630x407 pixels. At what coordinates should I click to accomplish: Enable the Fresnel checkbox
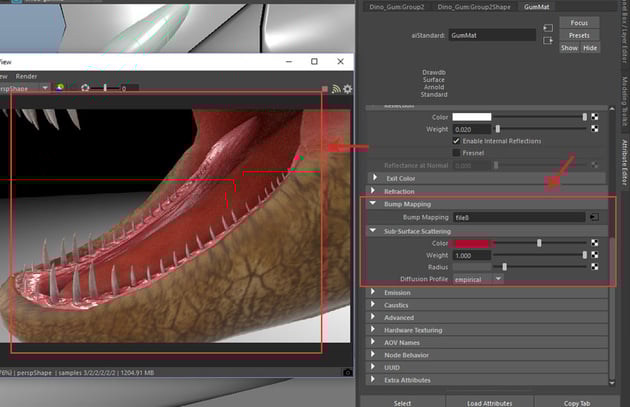457,153
